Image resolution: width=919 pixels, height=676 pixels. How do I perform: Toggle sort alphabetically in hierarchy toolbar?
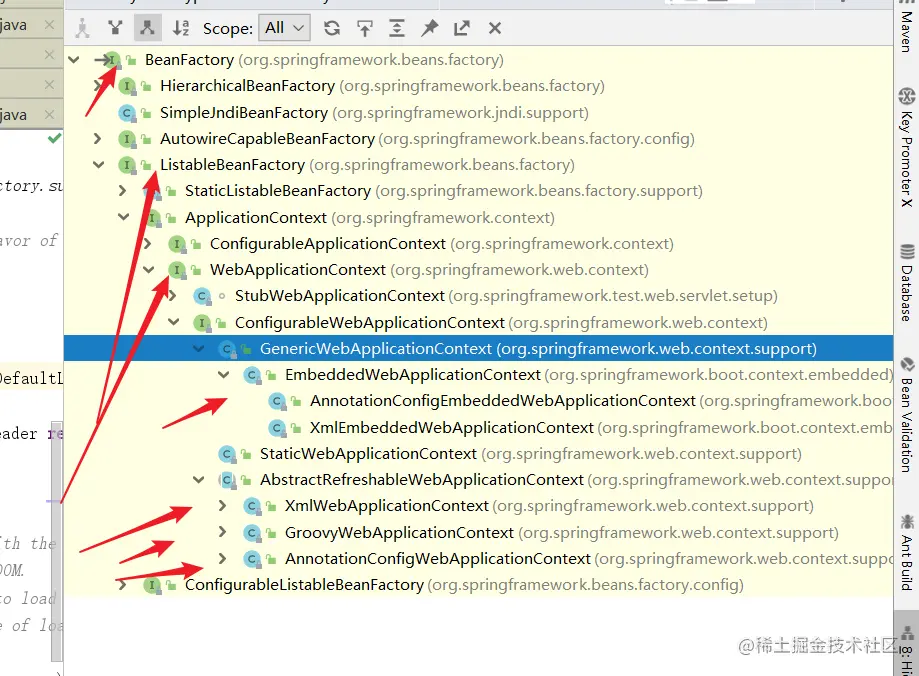point(181,28)
